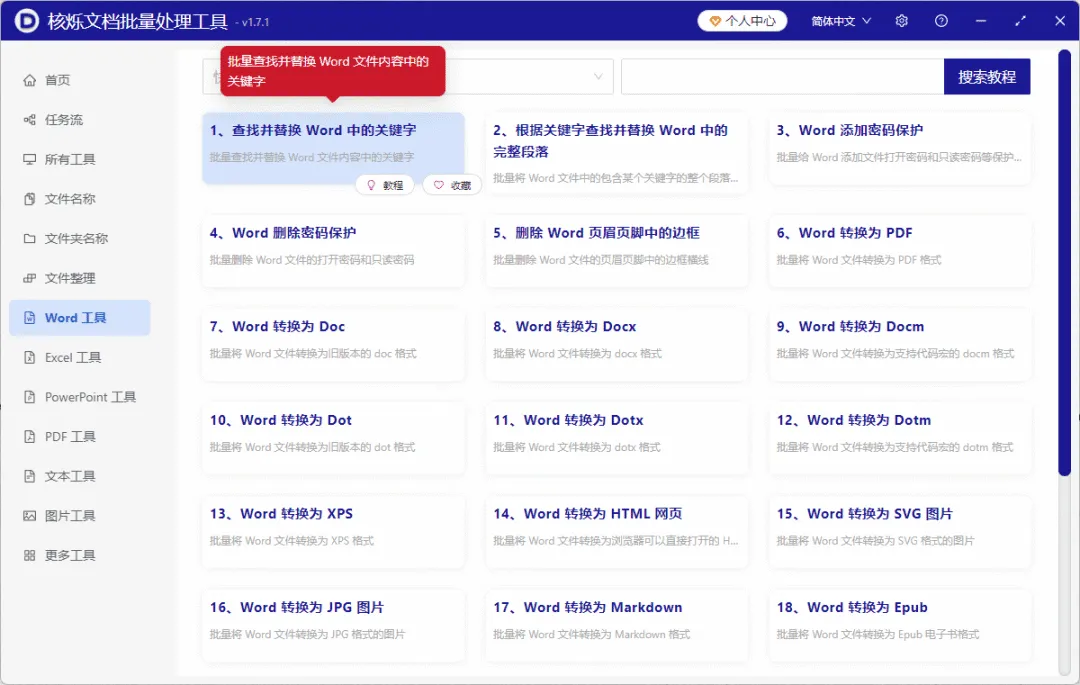The height and width of the screenshot is (685, 1080).
Task: Click the Excel file icon in sidebar
Action: click(30, 357)
